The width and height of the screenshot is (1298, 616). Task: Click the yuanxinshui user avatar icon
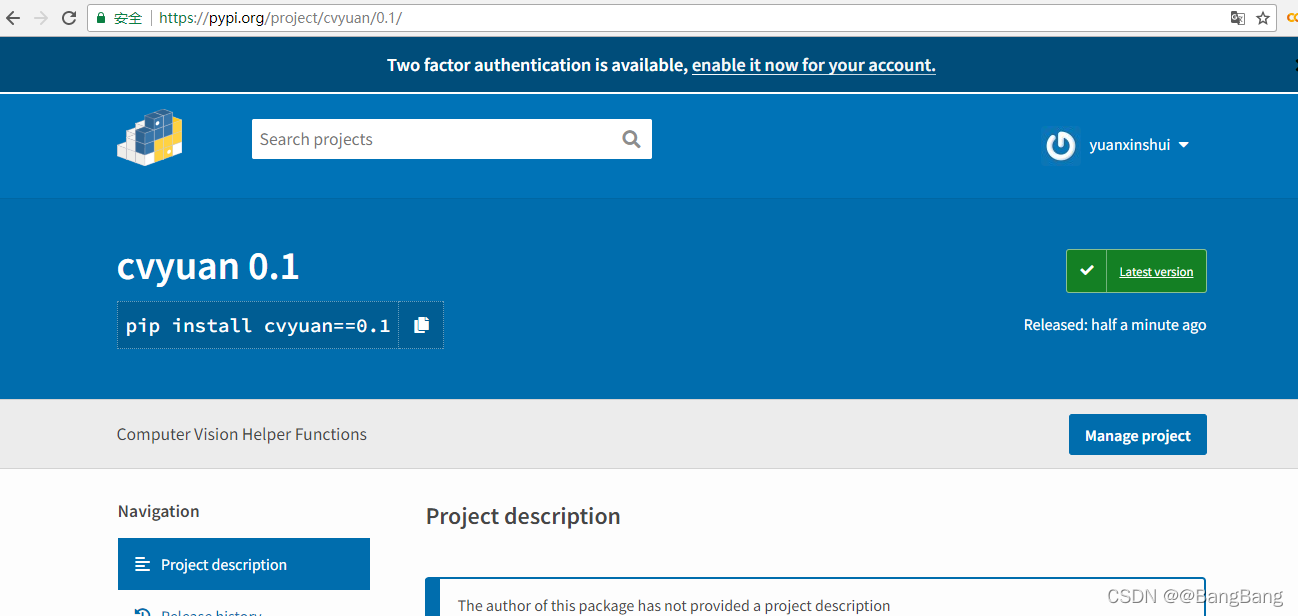pos(1060,145)
